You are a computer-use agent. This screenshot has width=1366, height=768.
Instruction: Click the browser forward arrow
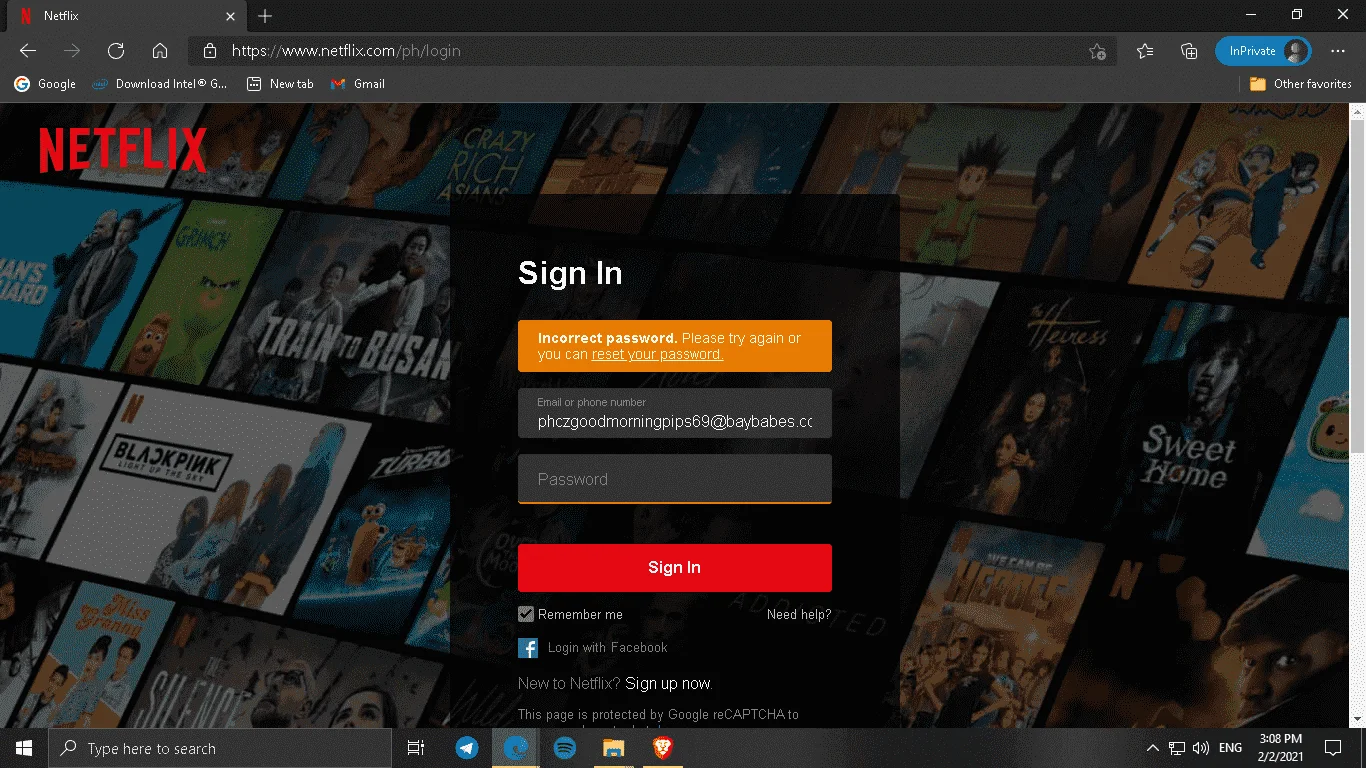coord(72,51)
